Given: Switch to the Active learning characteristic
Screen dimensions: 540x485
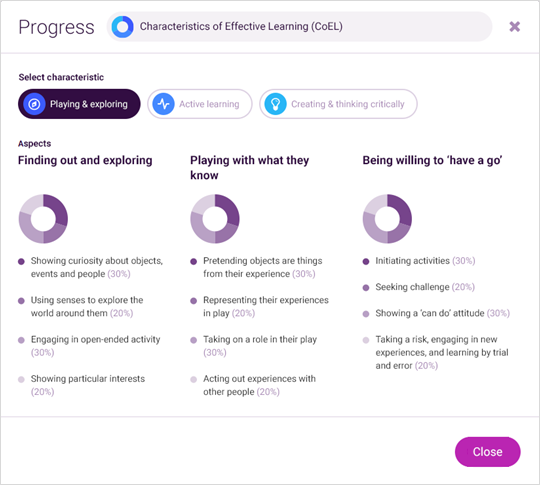Looking at the screenshot, I should pos(200,104).
